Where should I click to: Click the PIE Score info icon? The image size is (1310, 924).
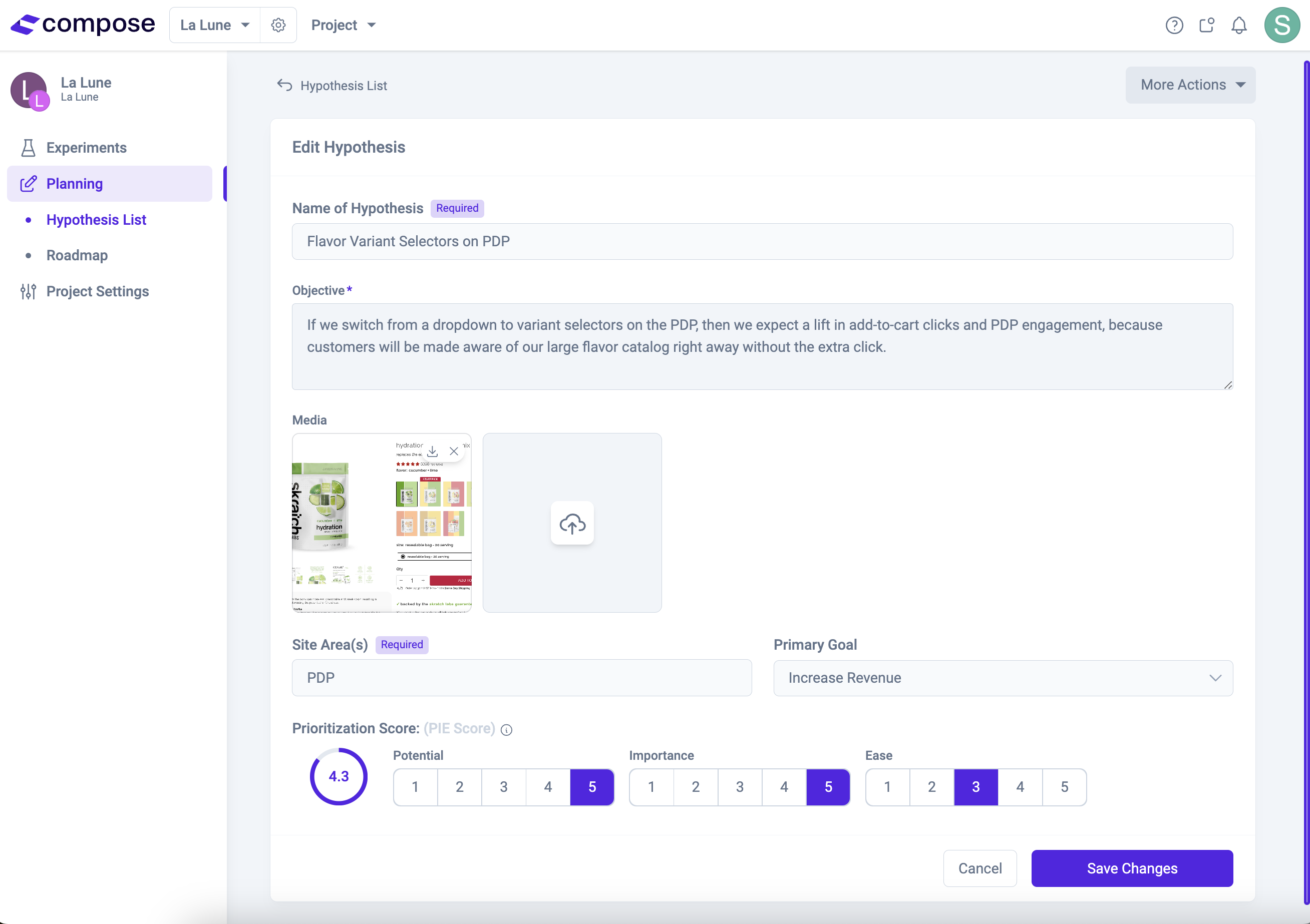click(x=506, y=729)
